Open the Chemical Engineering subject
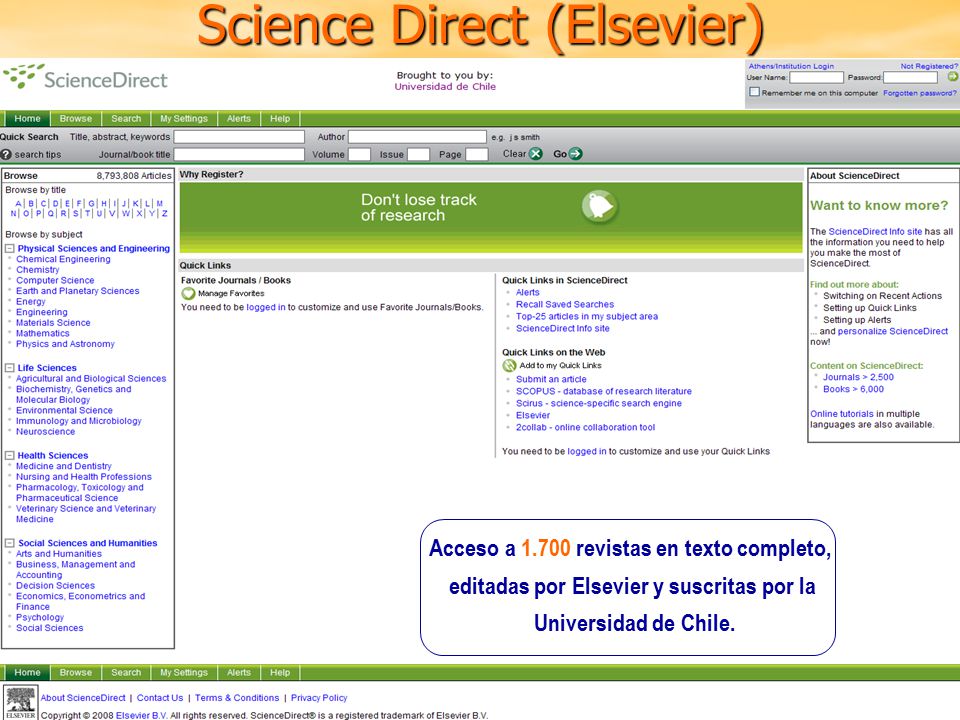960x720 pixels. (63, 260)
